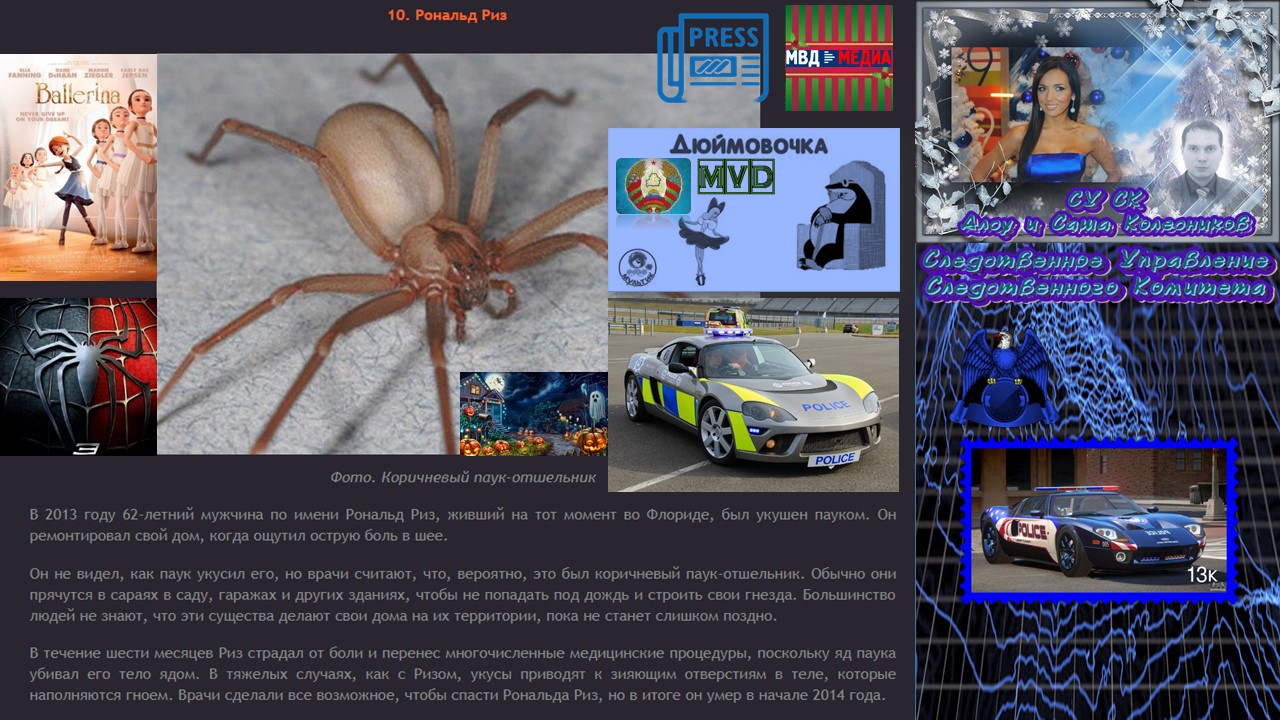
Task: Click the paragraph starting Он не видел
Action: (x=463, y=595)
